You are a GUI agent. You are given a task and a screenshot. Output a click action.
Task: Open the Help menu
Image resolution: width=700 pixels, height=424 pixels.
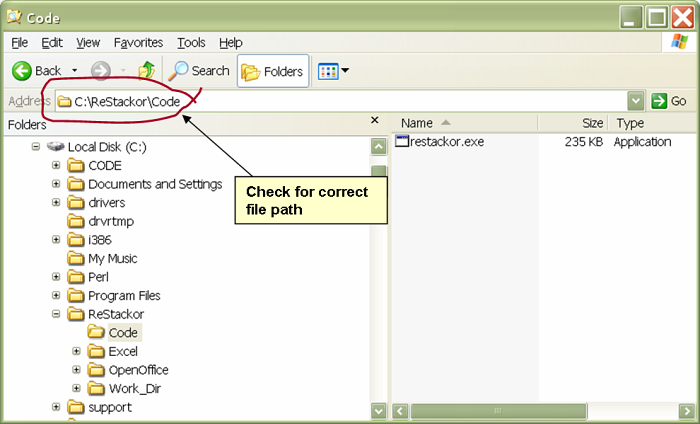231,43
